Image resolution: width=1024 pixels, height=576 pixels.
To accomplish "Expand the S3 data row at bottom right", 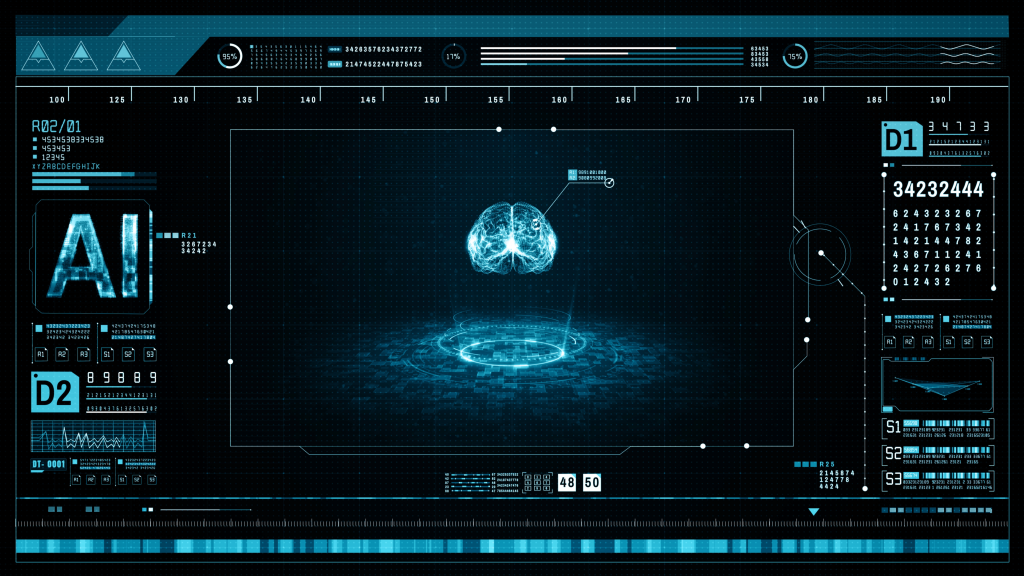I will [939, 481].
